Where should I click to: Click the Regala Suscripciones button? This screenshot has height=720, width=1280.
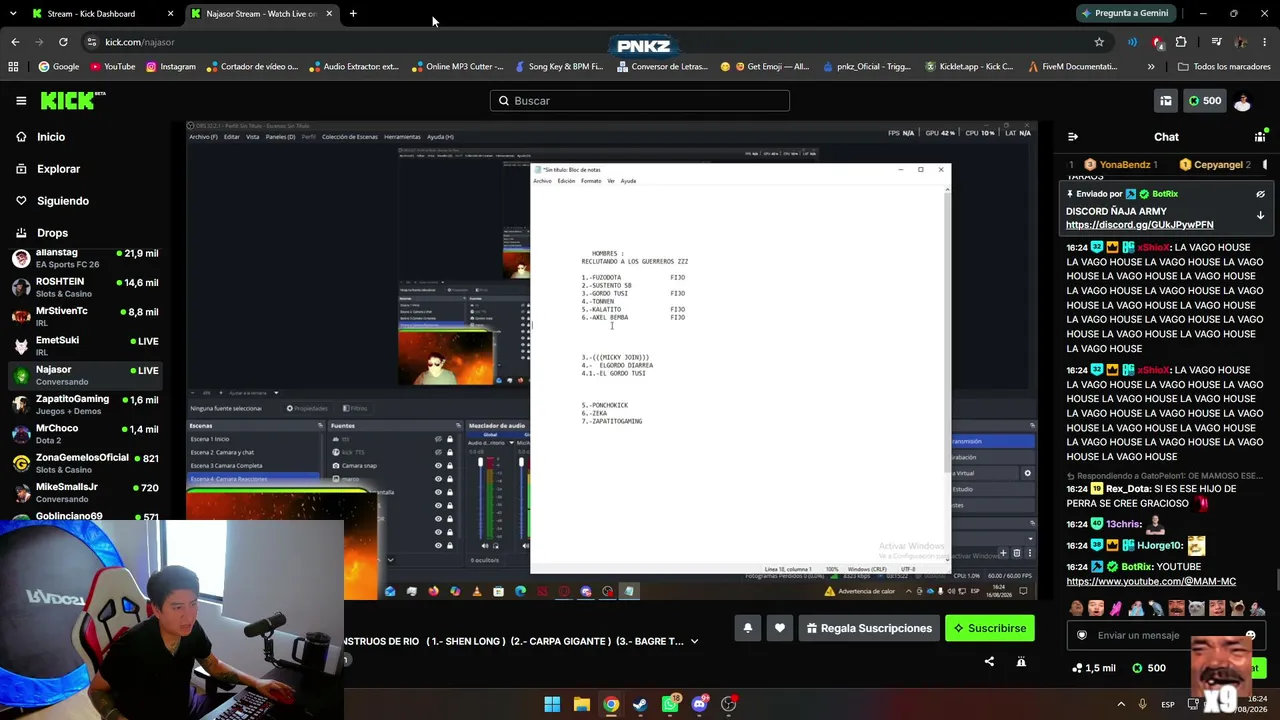869,628
